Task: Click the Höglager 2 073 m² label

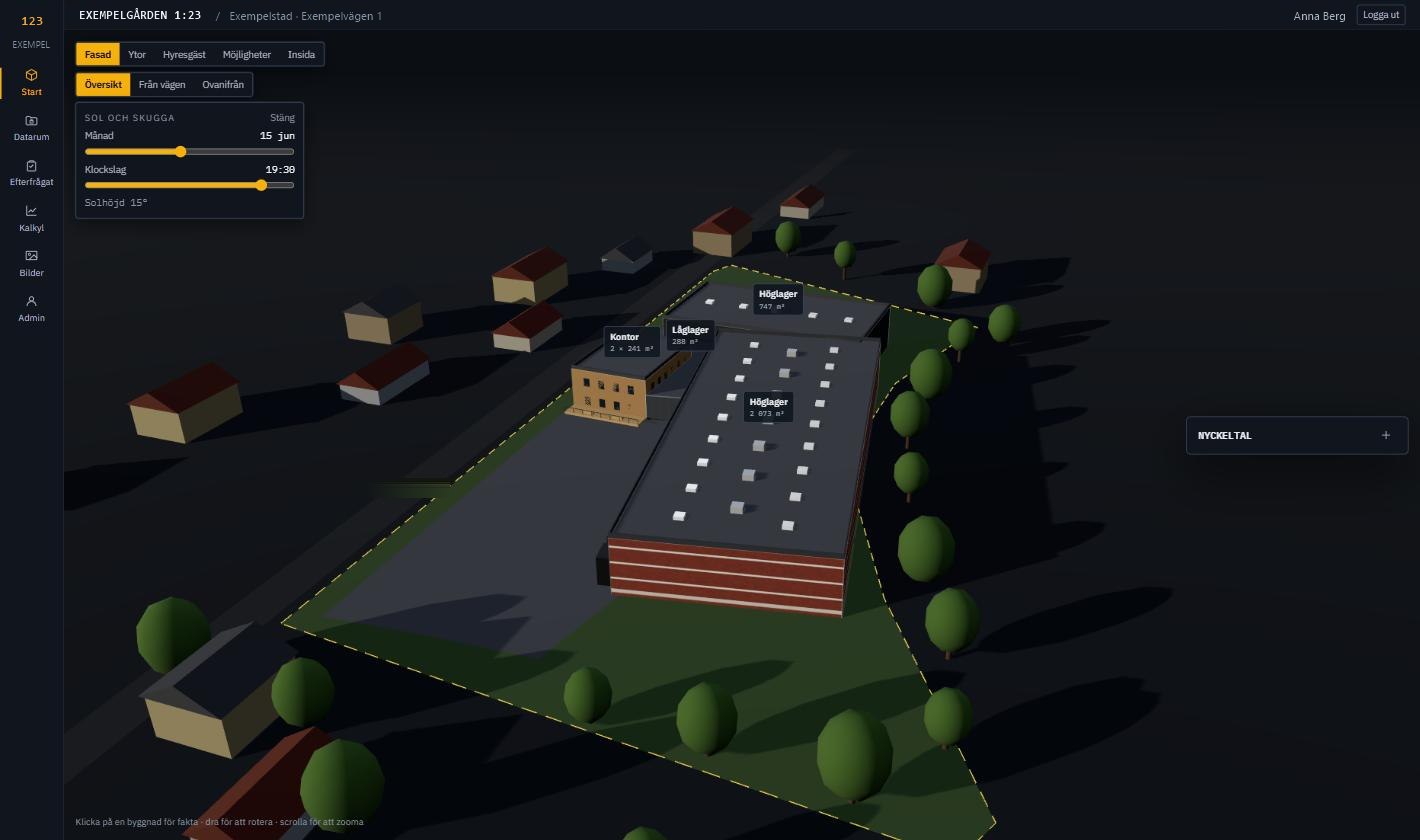Action: pyautogui.click(x=768, y=407)
